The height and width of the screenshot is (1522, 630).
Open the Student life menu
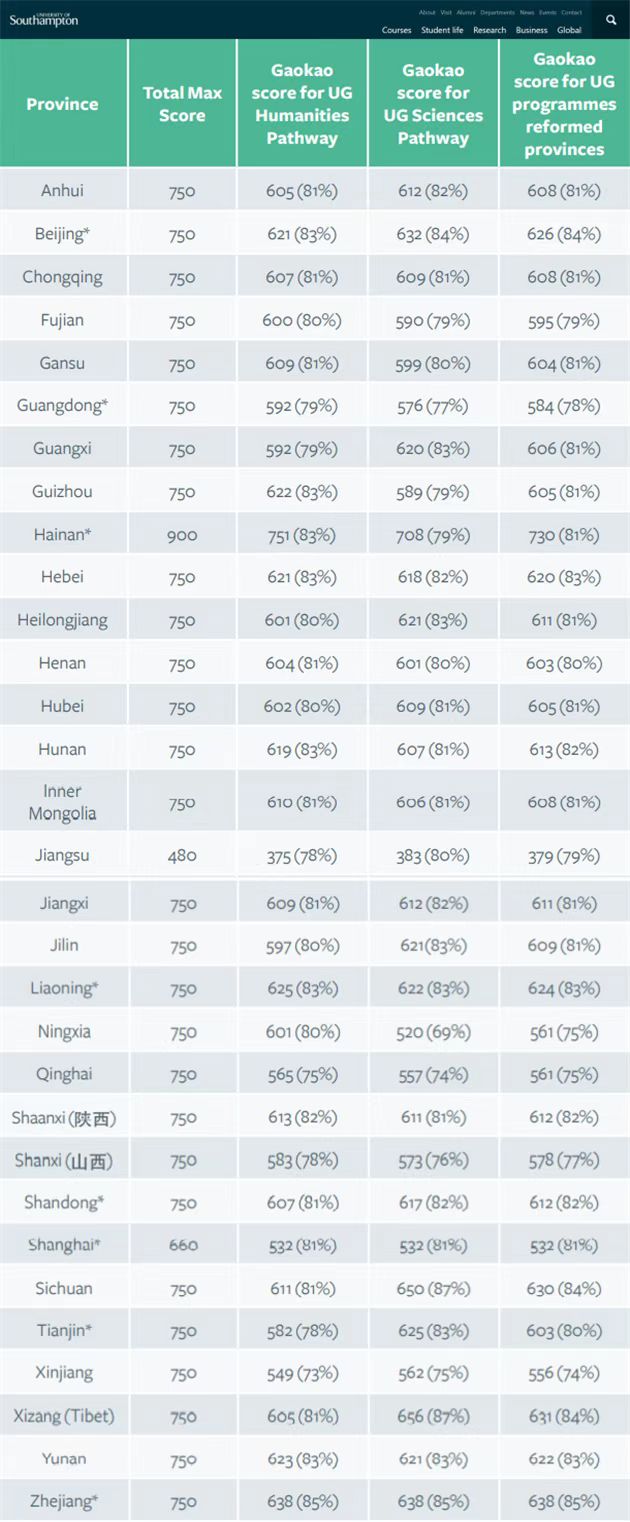coord(442,31)
